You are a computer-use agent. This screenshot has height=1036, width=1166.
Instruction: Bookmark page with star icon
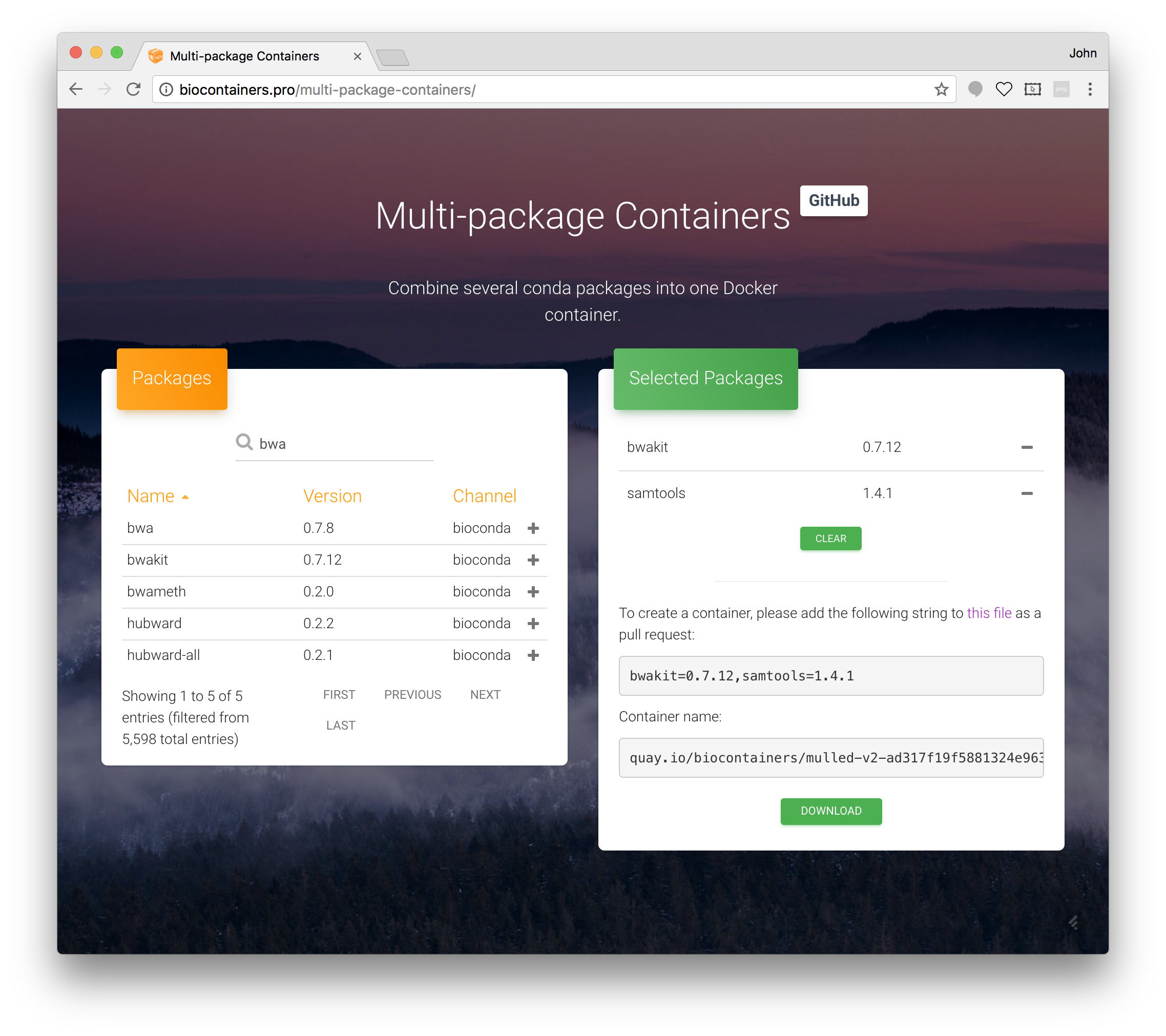(x=941, y=89)
